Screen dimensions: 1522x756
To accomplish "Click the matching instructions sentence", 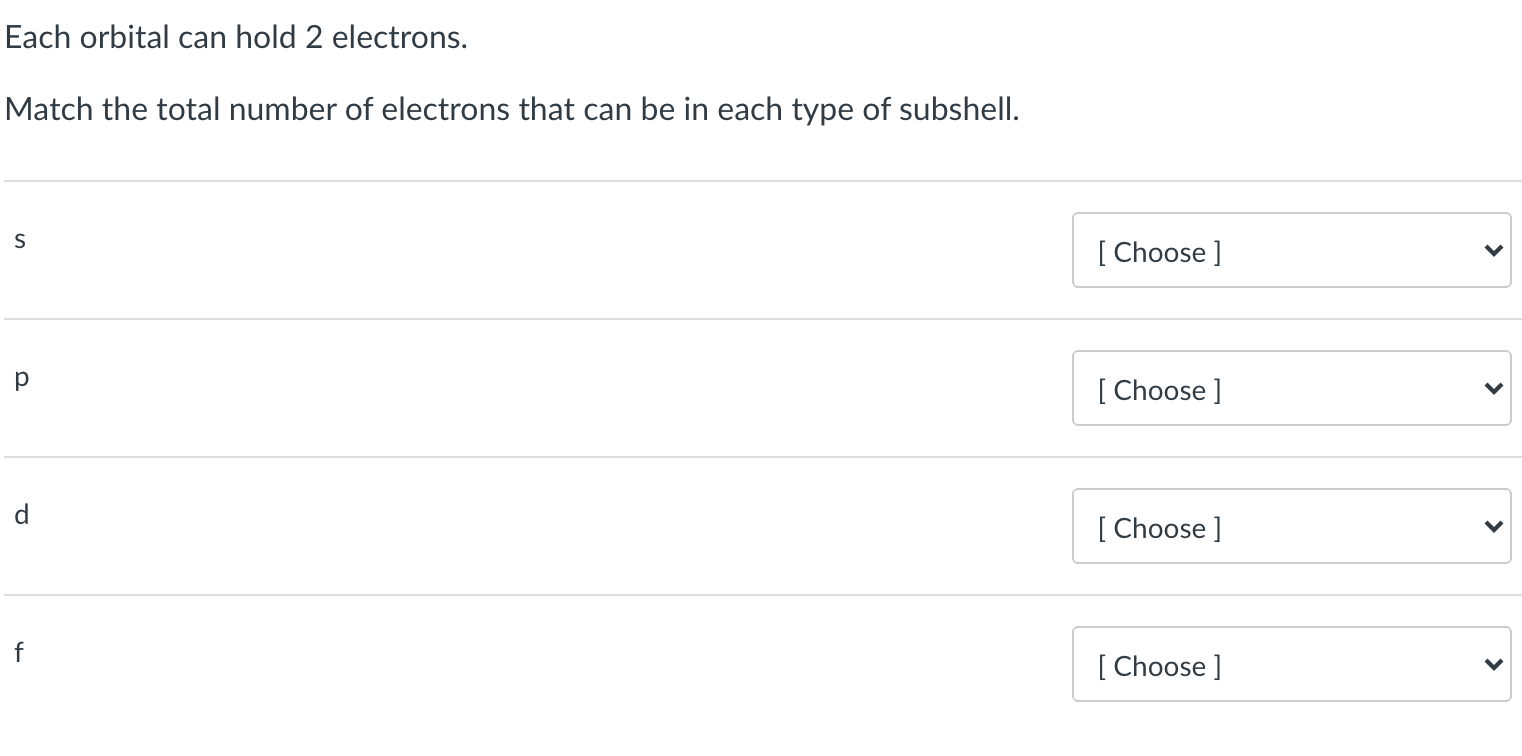I will (x=512, y=109).
